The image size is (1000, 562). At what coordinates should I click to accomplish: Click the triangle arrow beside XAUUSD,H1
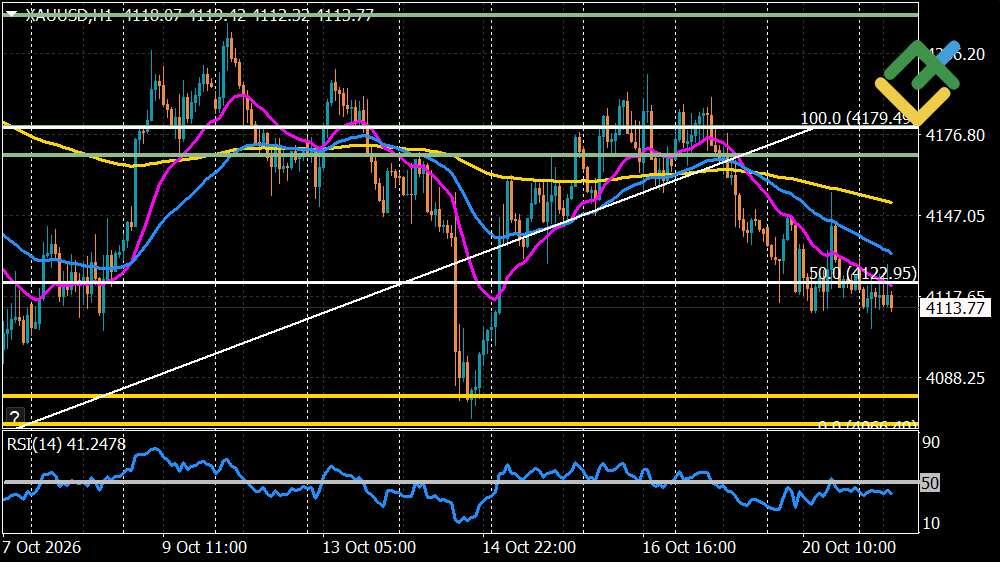click(x=11, y=13)
